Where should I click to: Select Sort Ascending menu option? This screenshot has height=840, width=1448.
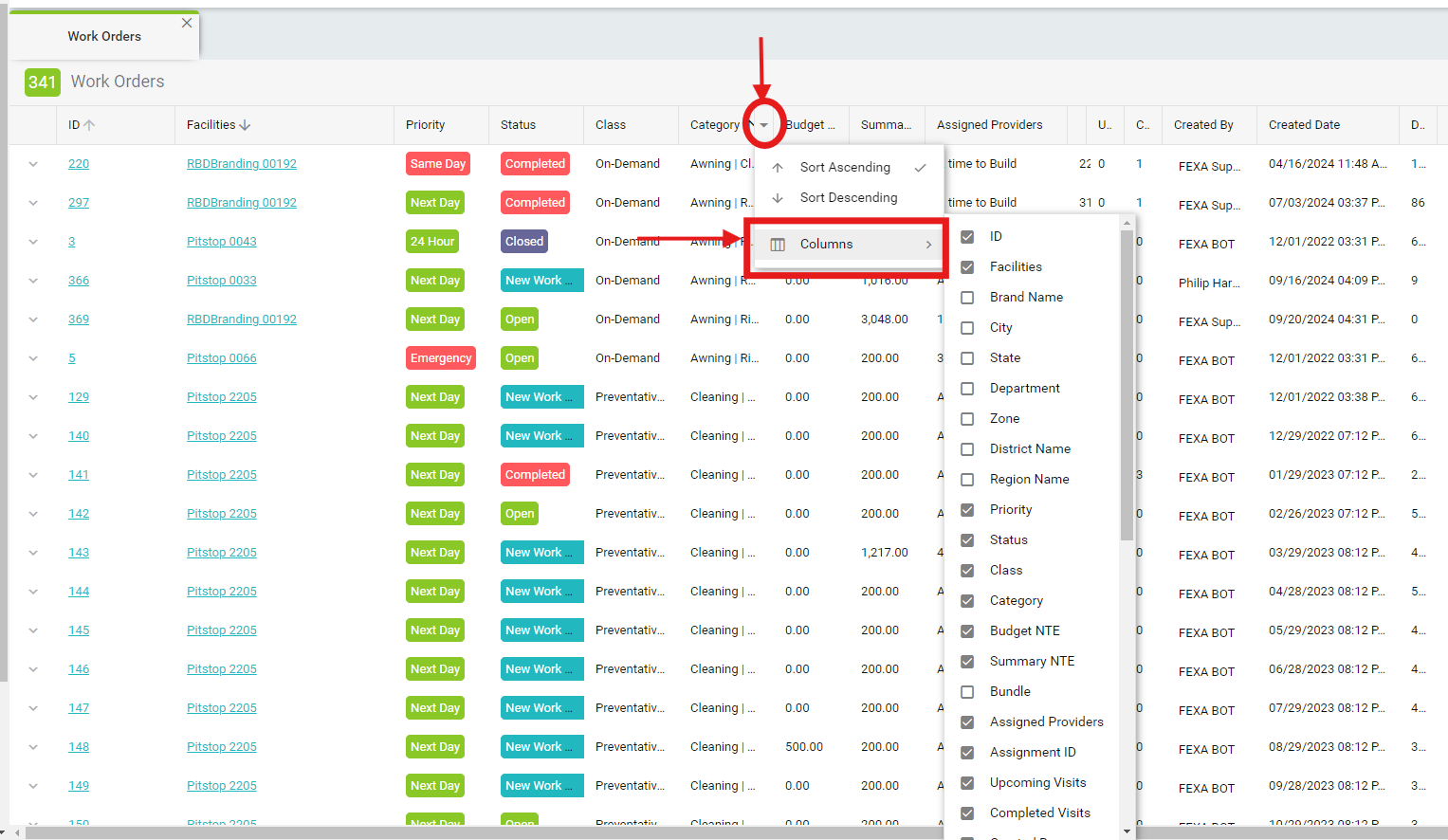[x=845, y=167]
